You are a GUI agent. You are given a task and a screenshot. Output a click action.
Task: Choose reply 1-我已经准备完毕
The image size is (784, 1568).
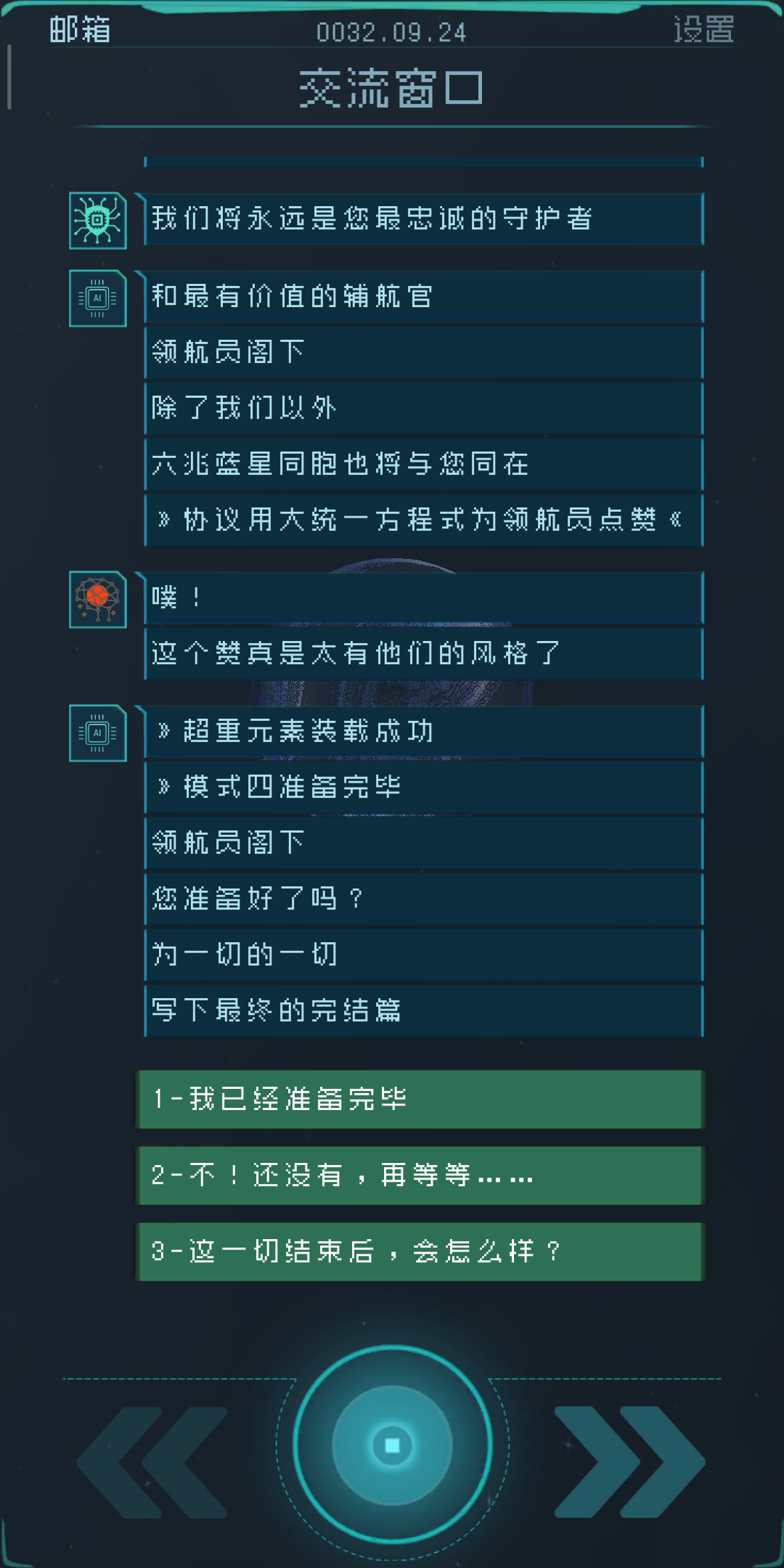click(420, 1099)
